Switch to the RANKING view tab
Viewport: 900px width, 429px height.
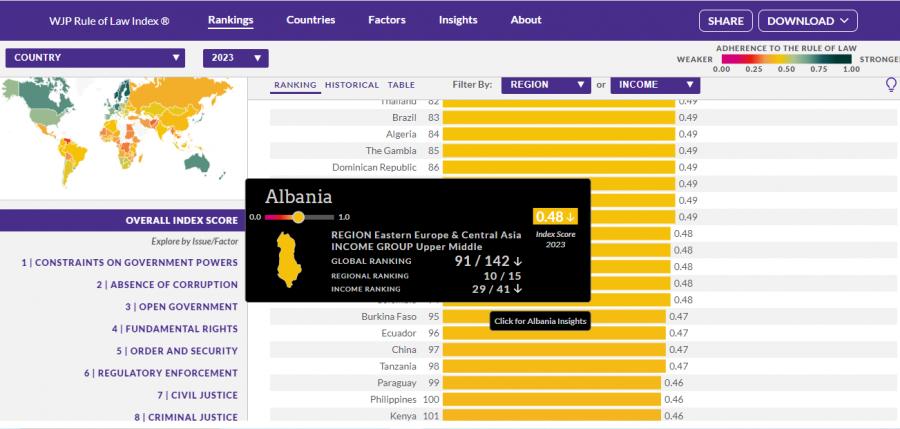pos(295,85)
